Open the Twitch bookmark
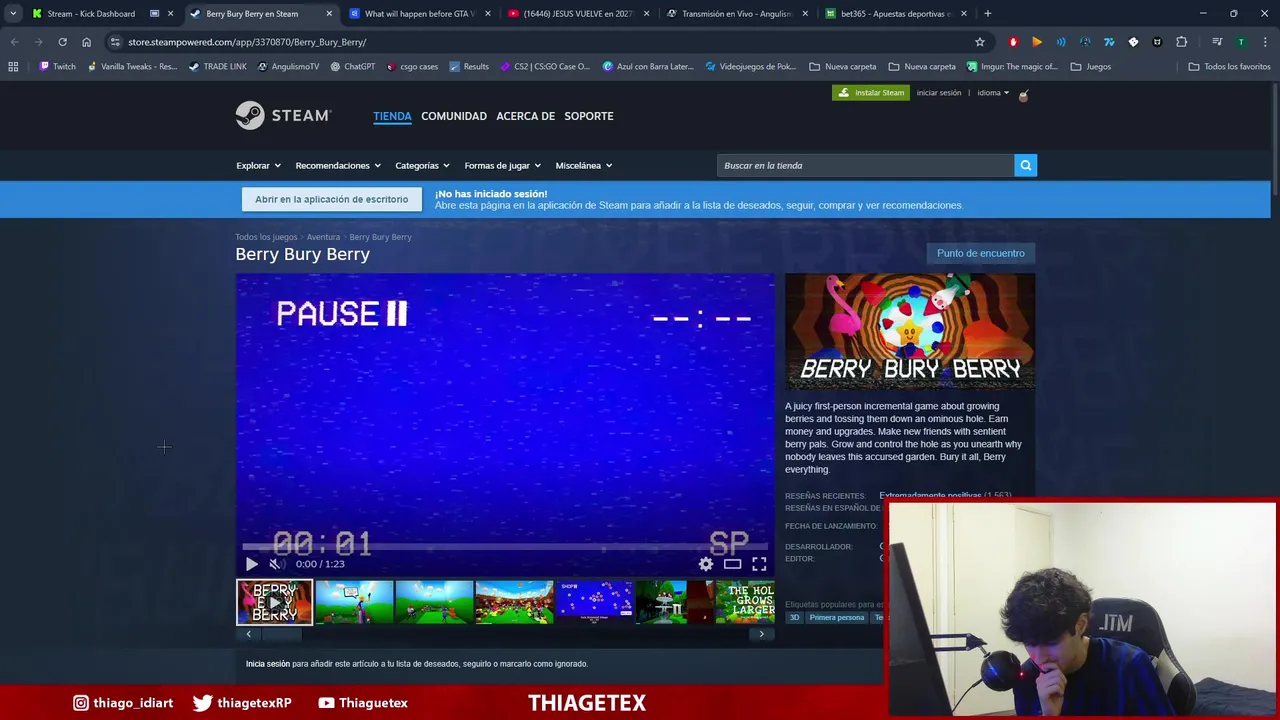 point(57,67)
